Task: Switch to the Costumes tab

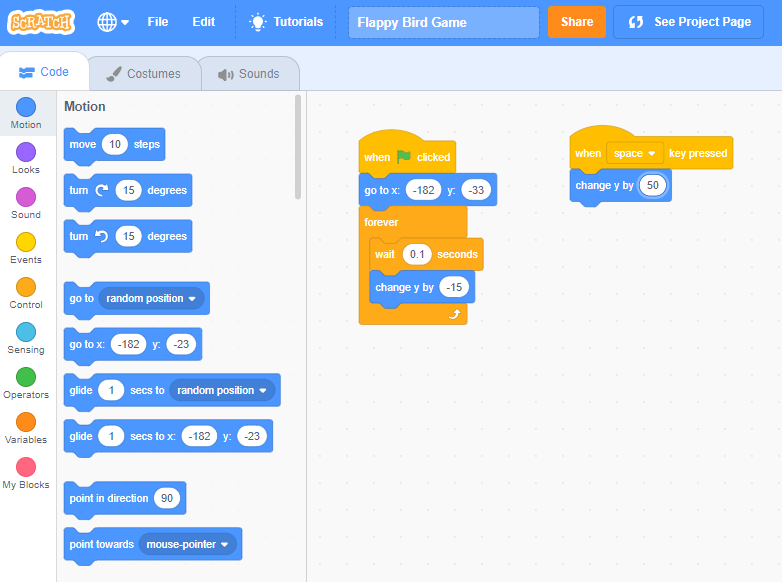Action: tap(144, 74)
